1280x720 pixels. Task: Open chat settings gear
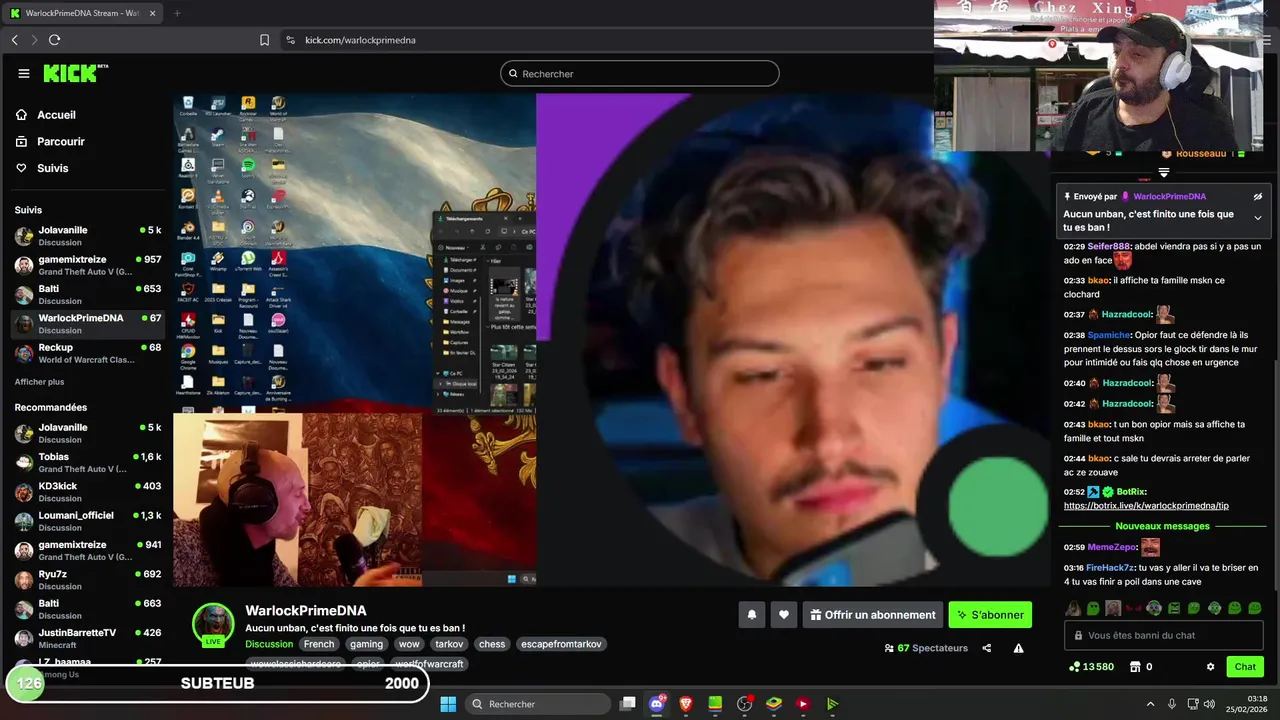tap(1210, 667)
